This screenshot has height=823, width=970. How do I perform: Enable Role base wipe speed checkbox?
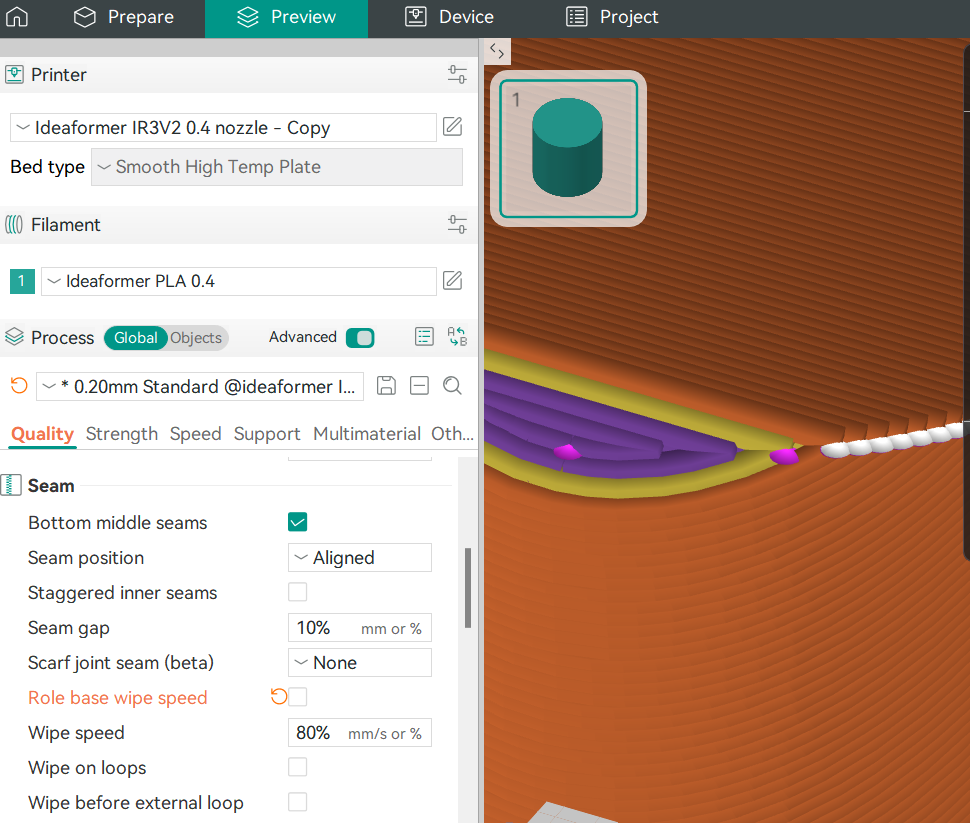coord(298,697)
